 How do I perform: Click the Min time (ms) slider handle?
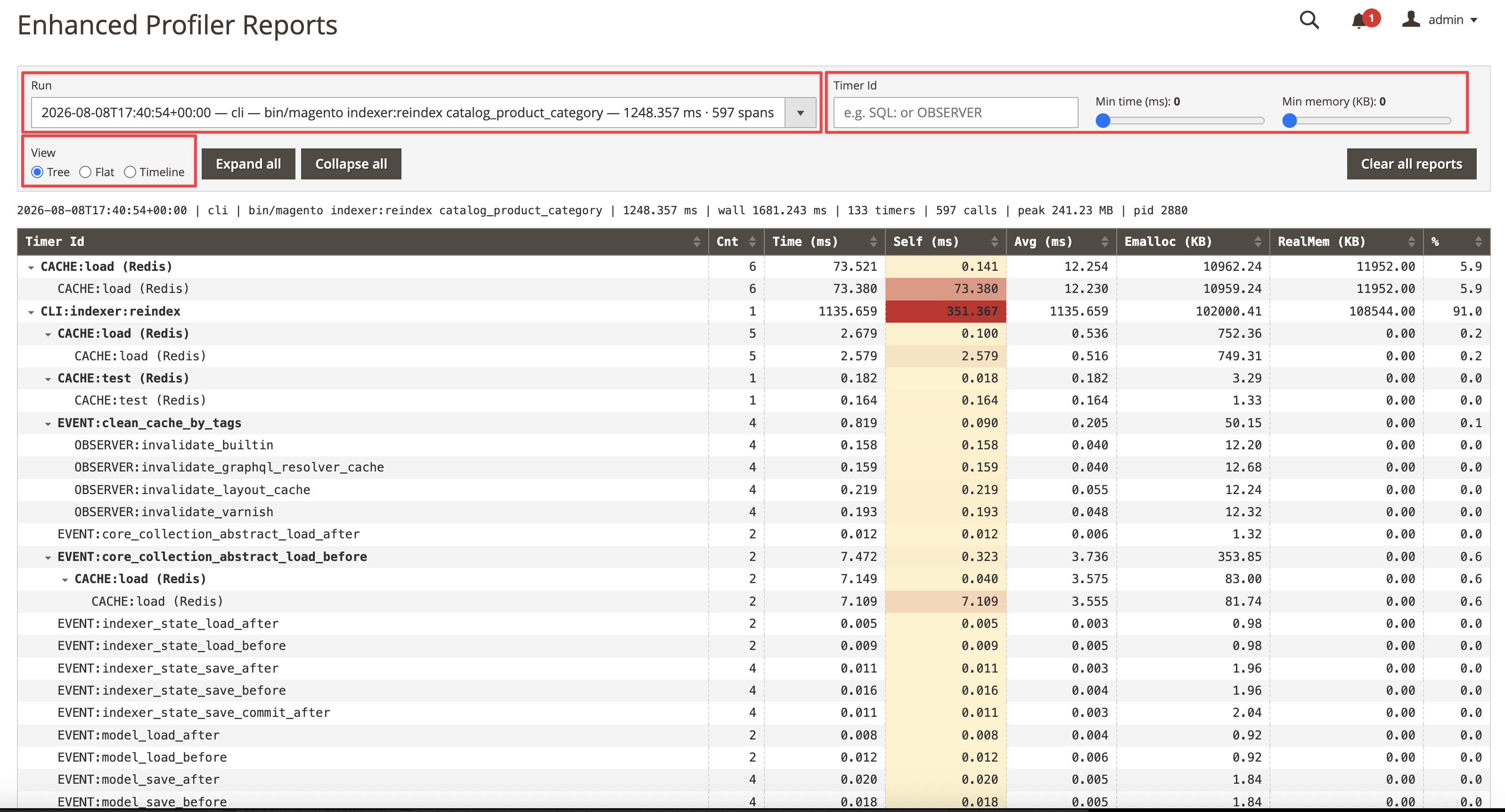1103,121
